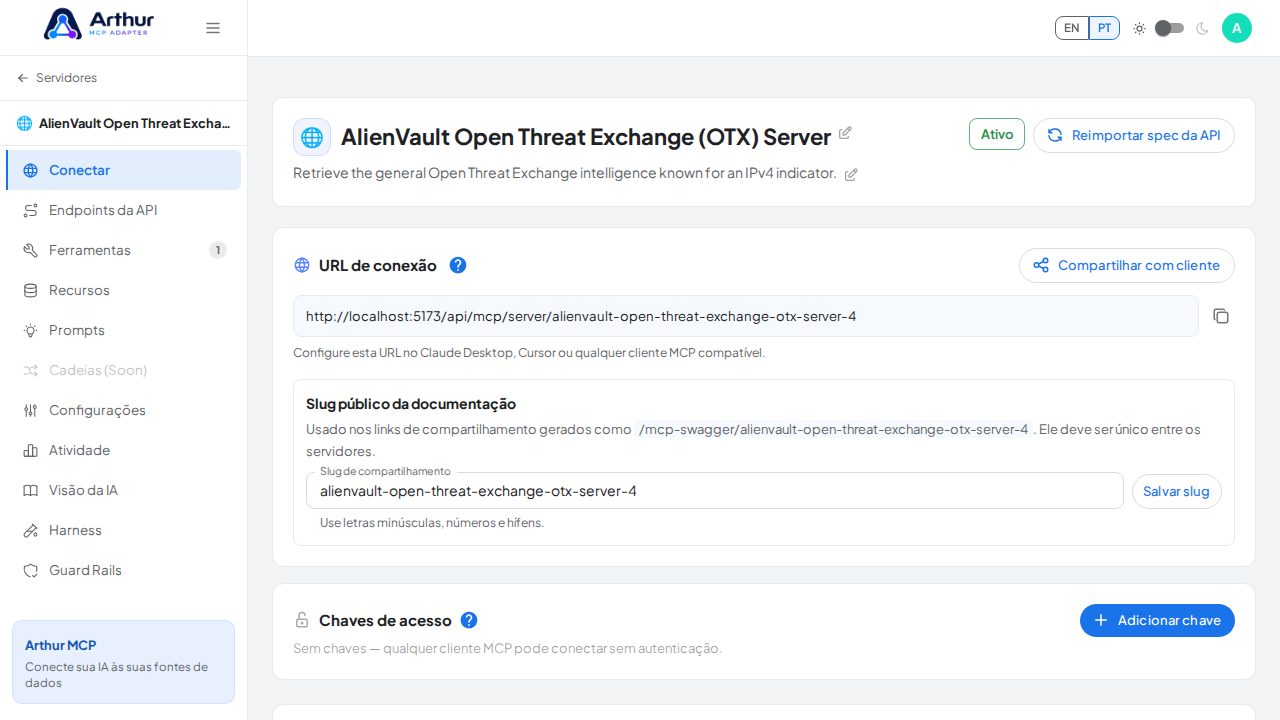This screenshot has height=720, width=1280.
Task: Click 'Sem chaves' no-authentication notice
Action: 507,648
